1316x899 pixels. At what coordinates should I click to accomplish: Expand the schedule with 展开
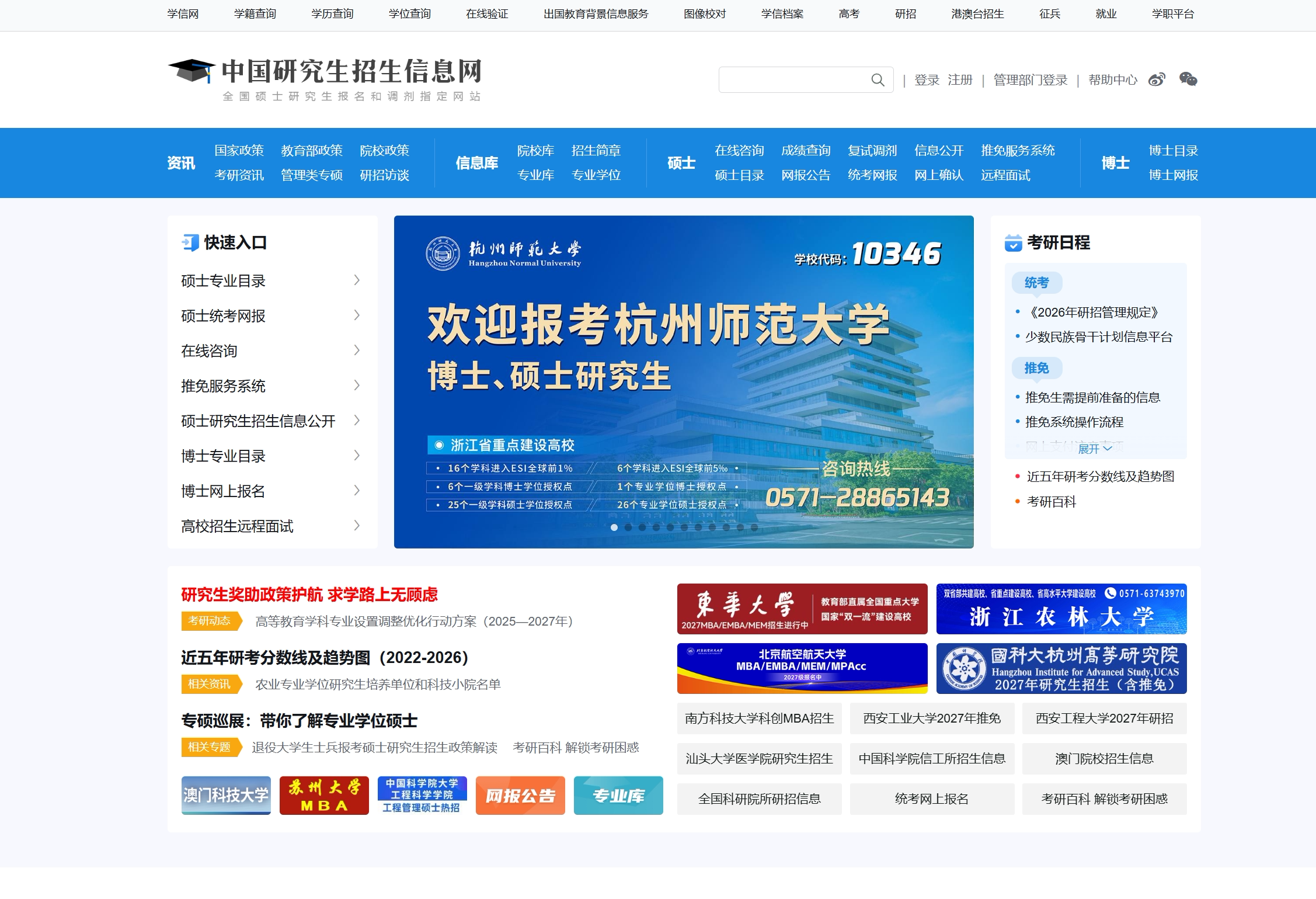click(1095, 449)
